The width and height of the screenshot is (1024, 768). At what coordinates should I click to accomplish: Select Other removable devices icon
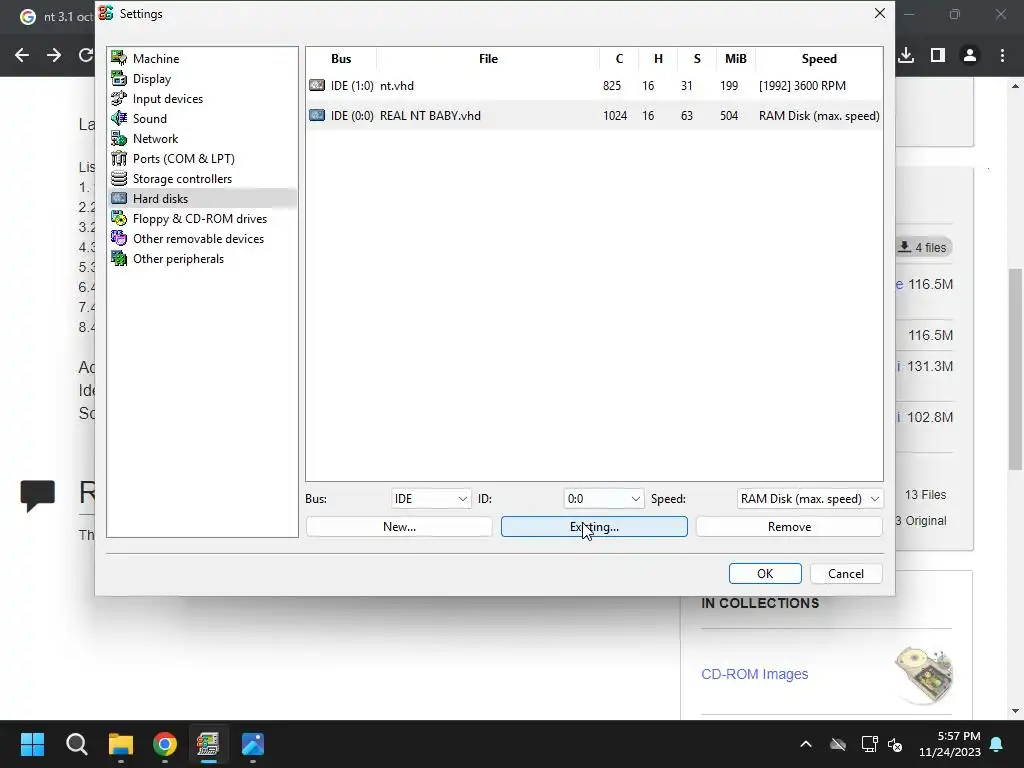coord(119,238)
